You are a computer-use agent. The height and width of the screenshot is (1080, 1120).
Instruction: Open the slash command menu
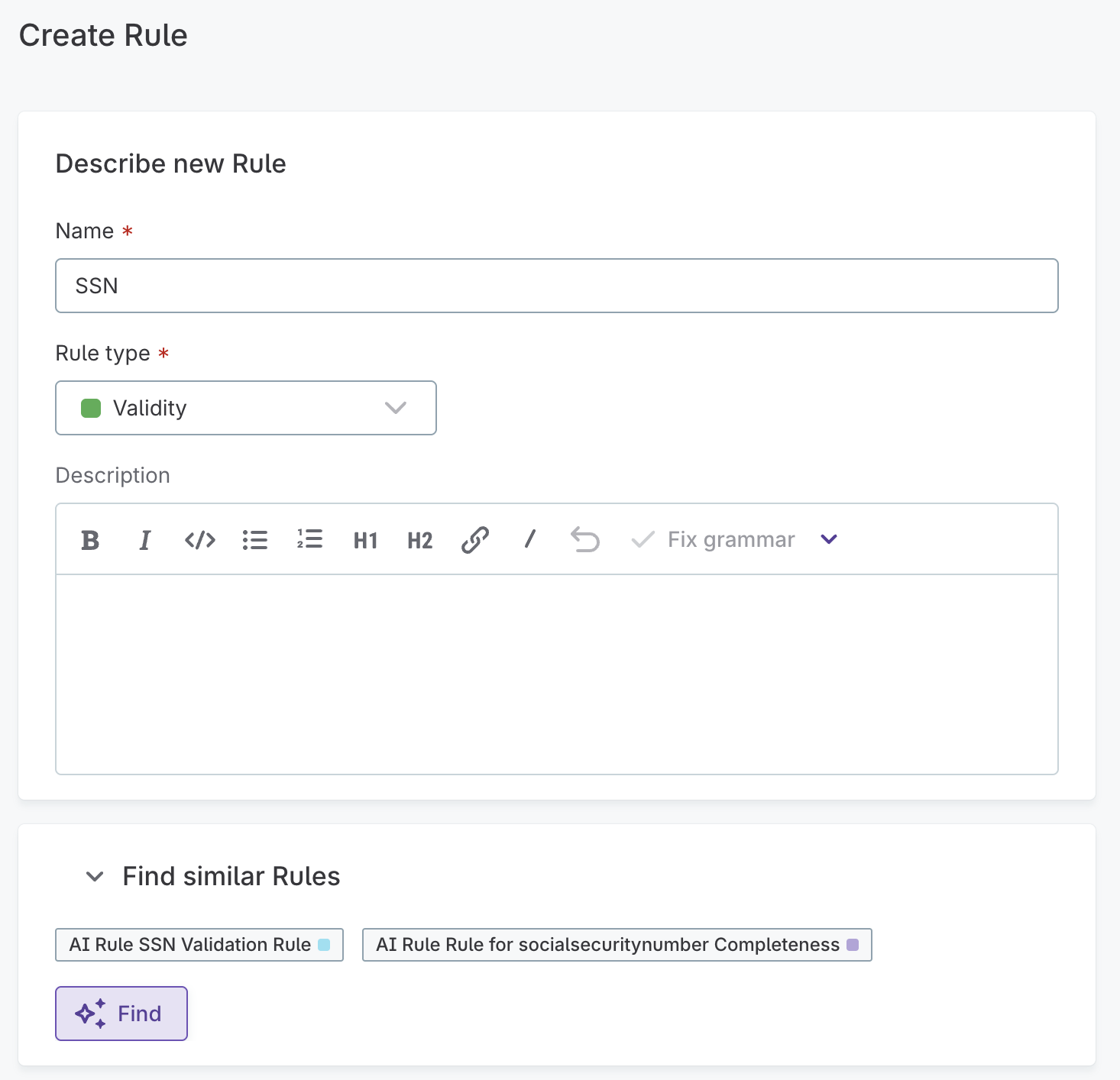(x=529, y=539)
